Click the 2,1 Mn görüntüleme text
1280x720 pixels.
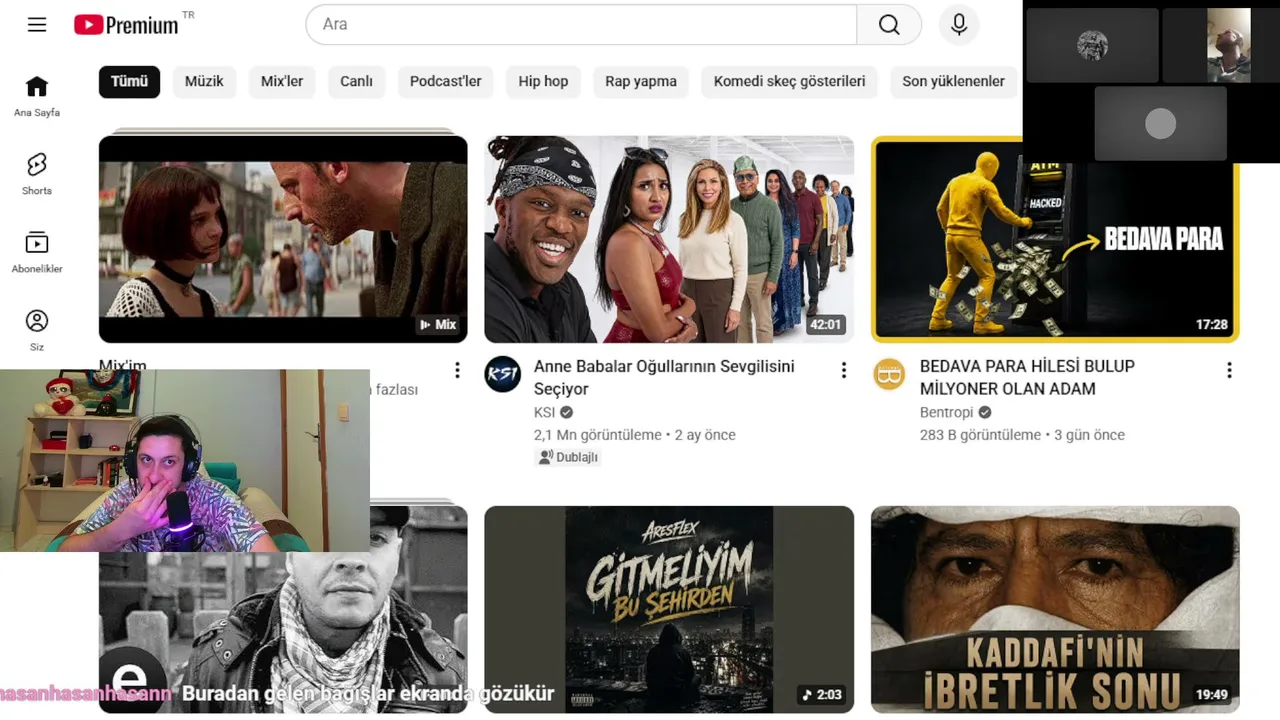pyautogui.click(x=598, y=435)
